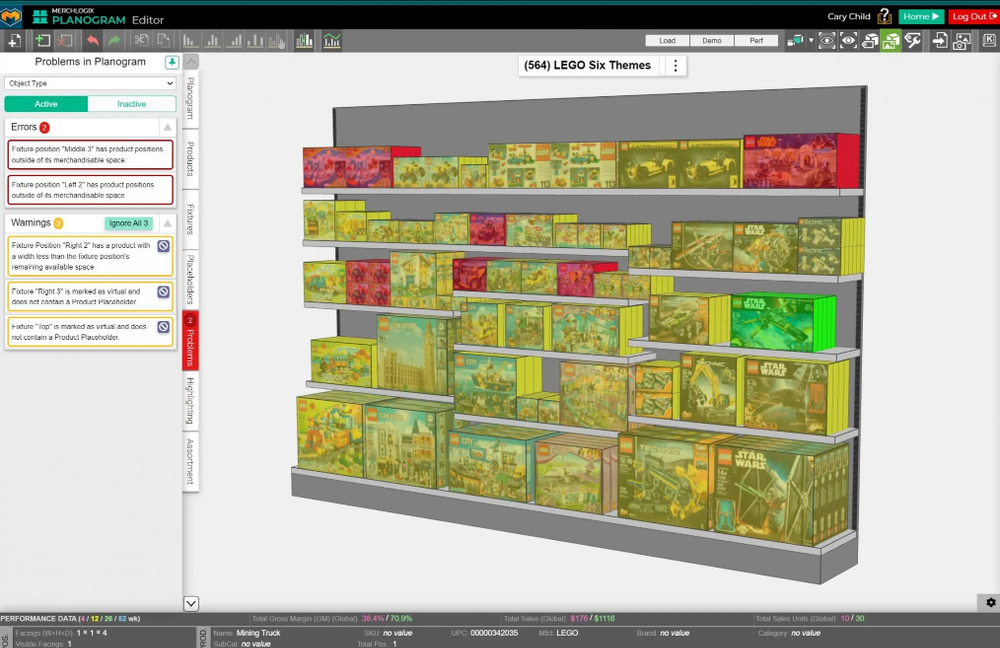Click the add fixture icon with green plus

click(x=42, y=41)
